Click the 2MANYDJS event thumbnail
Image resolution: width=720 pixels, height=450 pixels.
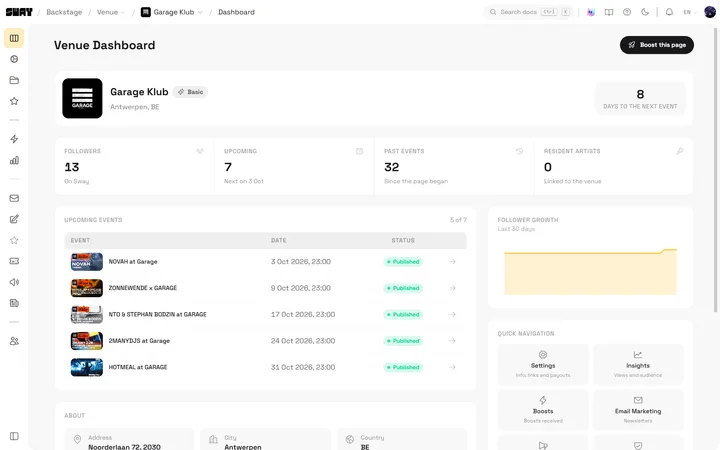(x=87, y=341)
